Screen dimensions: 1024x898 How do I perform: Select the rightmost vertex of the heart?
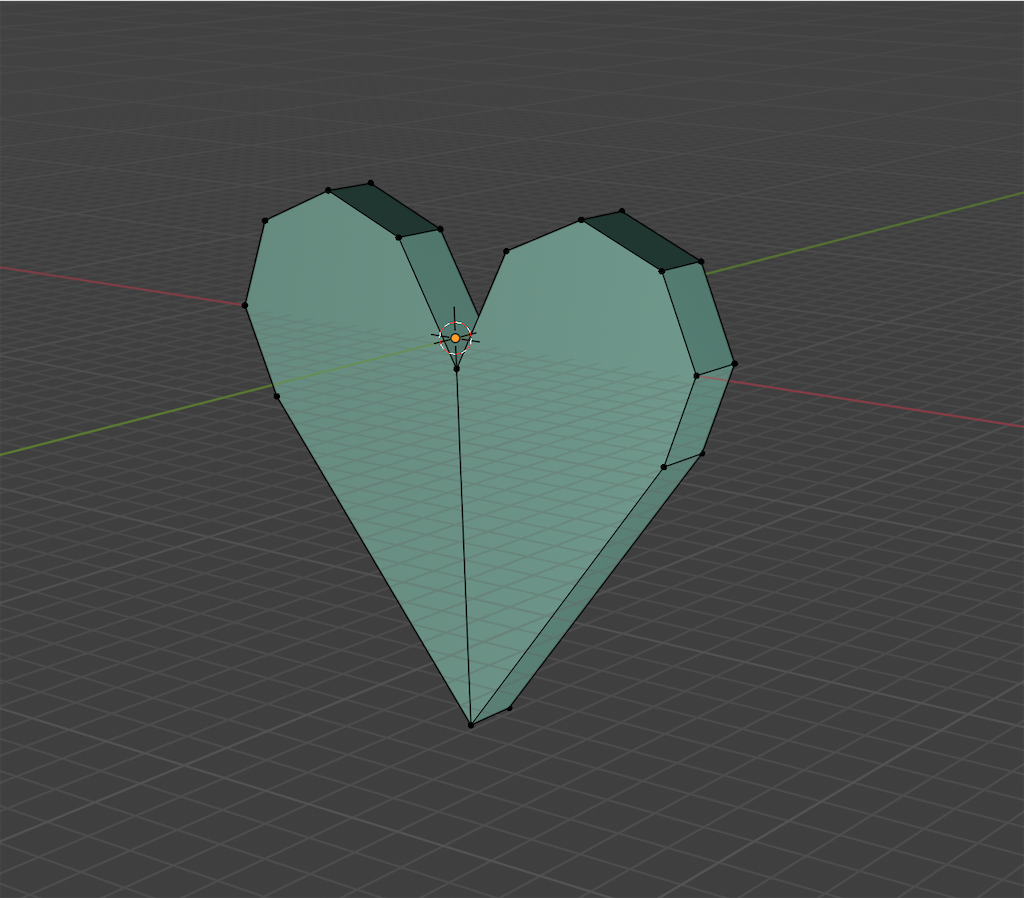[x=735, y=364]
